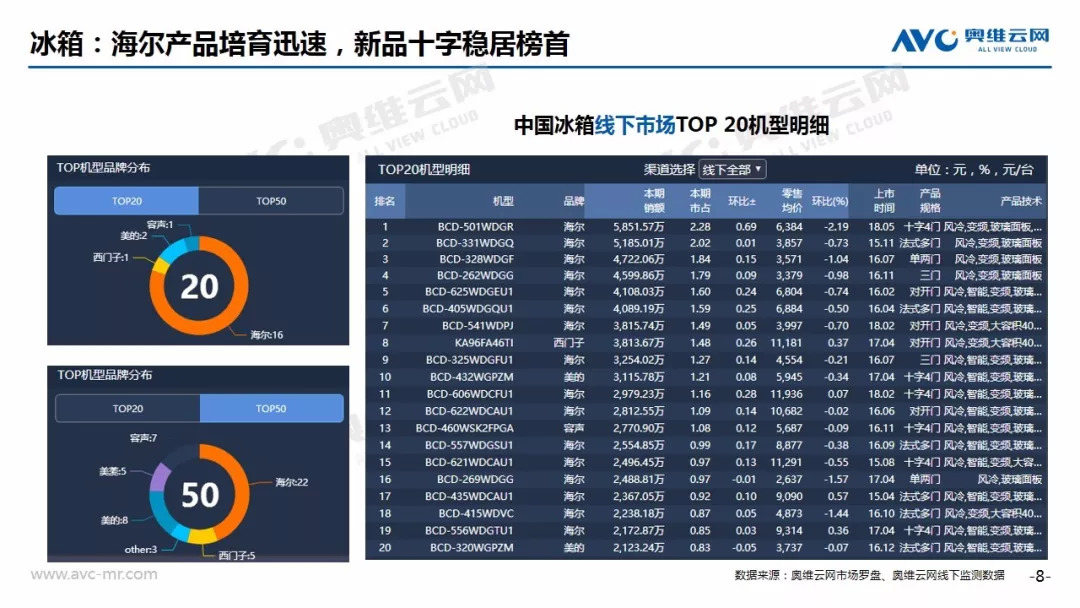Click the 环比(%) column header
The image size is (1080, 608).
click(x=830, y=201)
